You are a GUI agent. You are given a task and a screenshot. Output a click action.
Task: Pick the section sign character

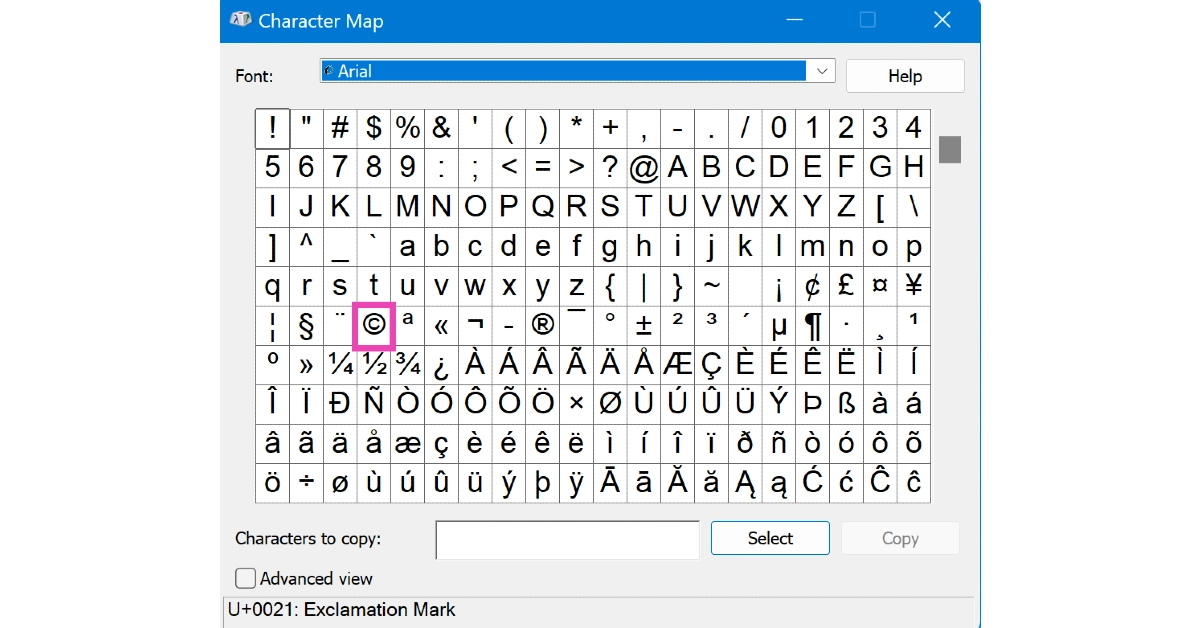pos(306,325)
